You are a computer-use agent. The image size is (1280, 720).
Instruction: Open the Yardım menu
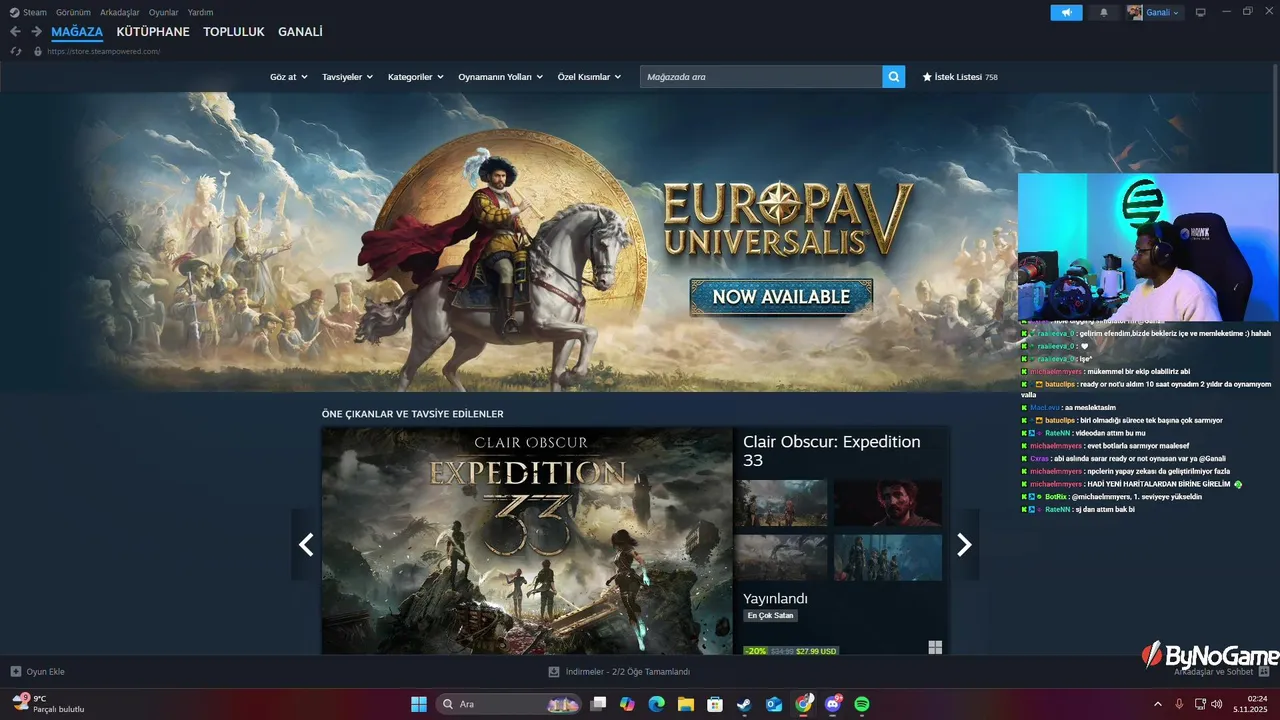pyautogui.click(x=201, y=12)
